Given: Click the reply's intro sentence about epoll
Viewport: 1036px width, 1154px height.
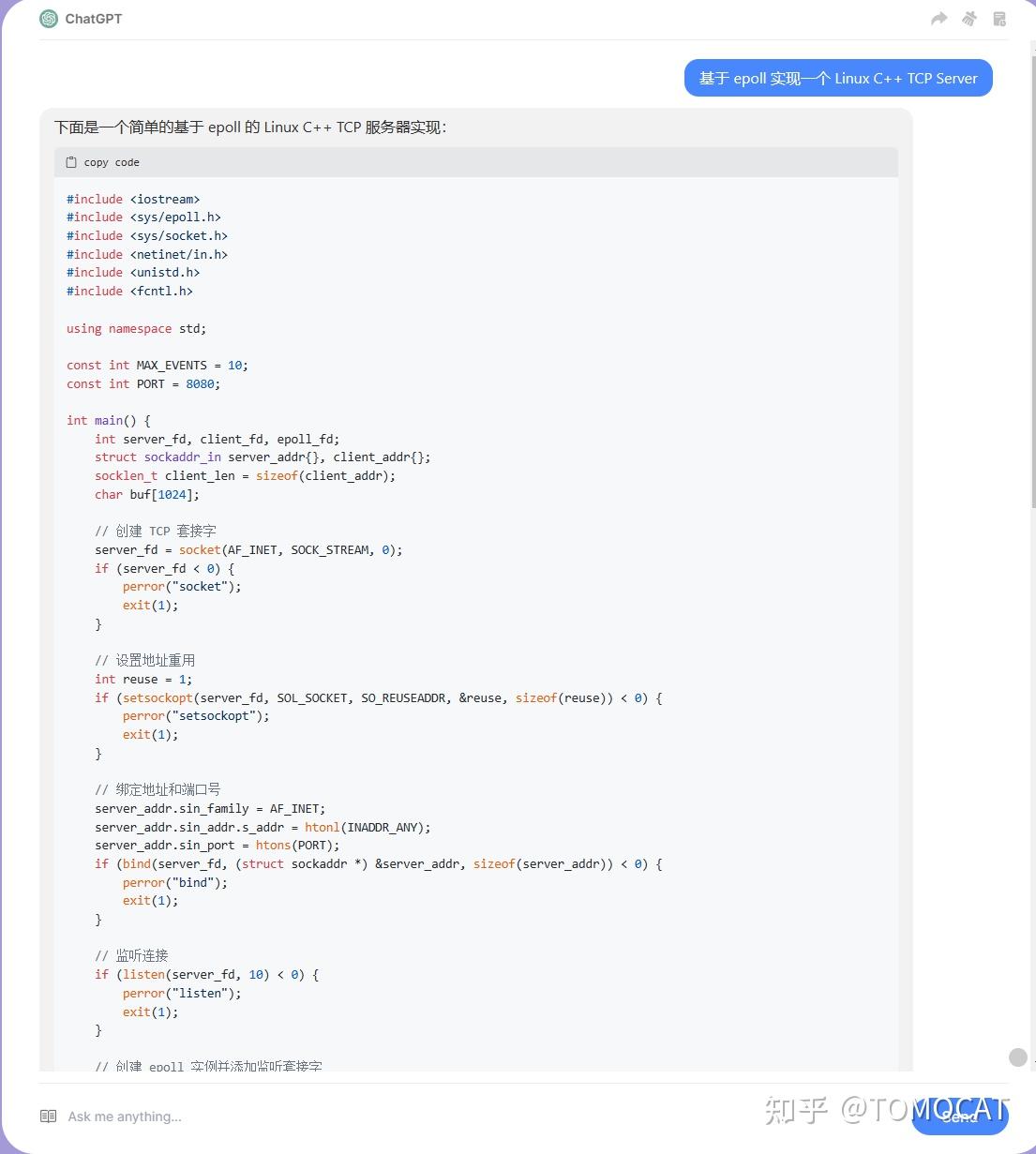Looking at the screenshot, I should click(x=250, y=127).
